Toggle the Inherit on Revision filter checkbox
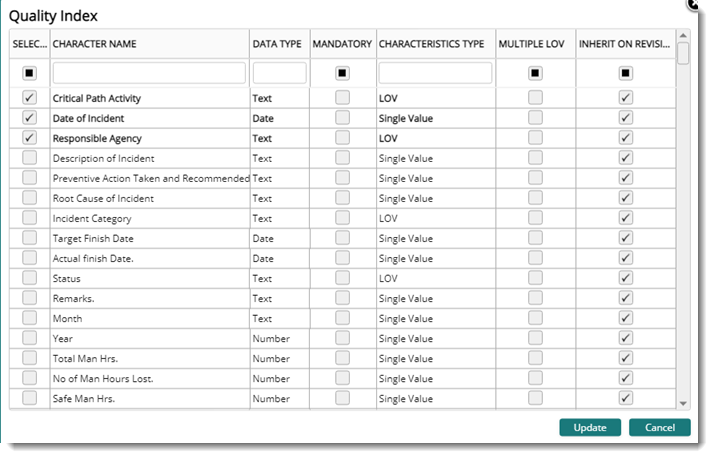Screen dimensions: 713x458 [x=625, y=73]
